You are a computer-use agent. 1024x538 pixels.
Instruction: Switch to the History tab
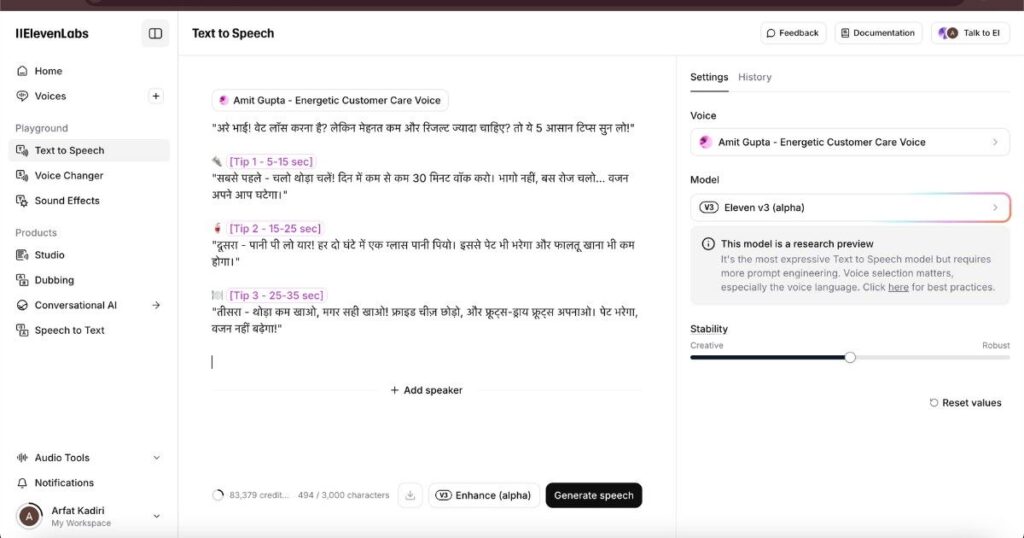pos(755,77)
